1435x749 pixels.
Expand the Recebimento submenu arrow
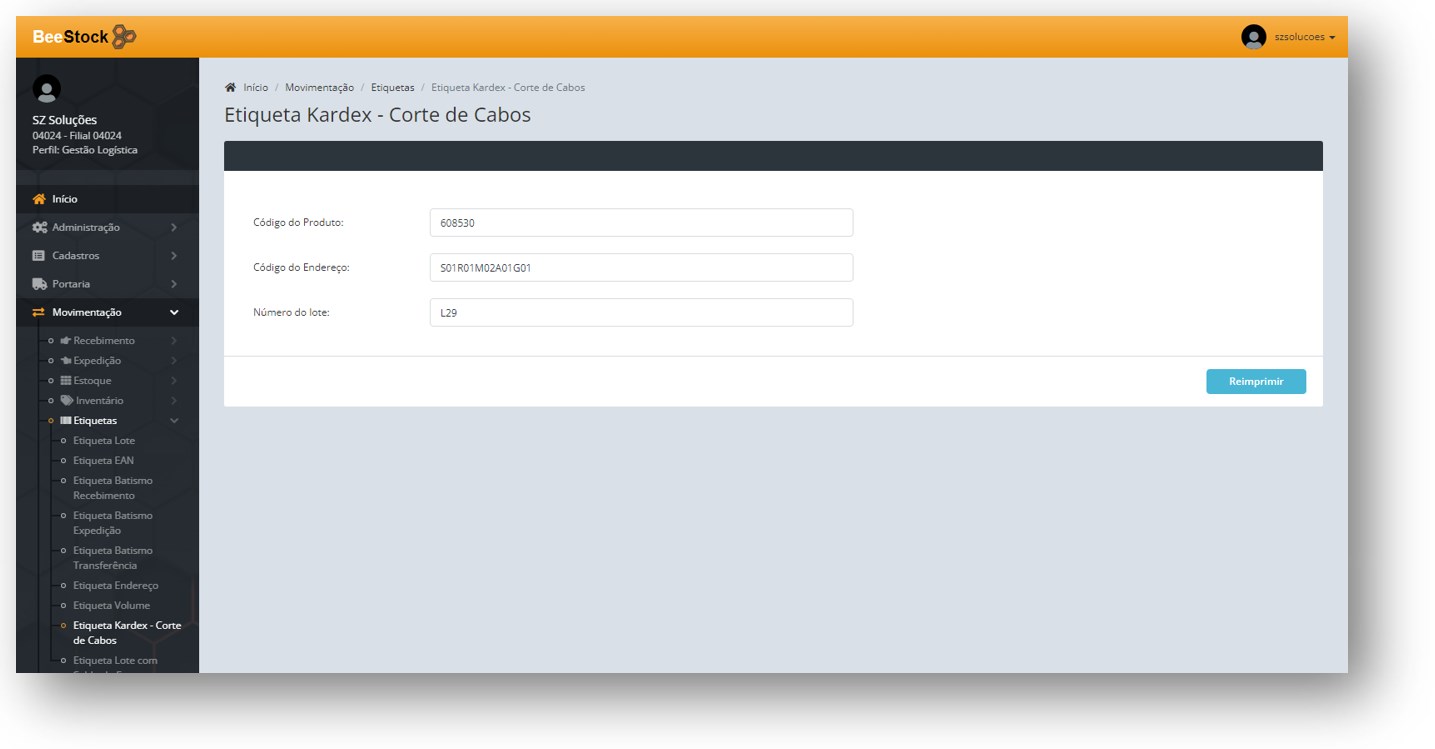tap(174, 341)
